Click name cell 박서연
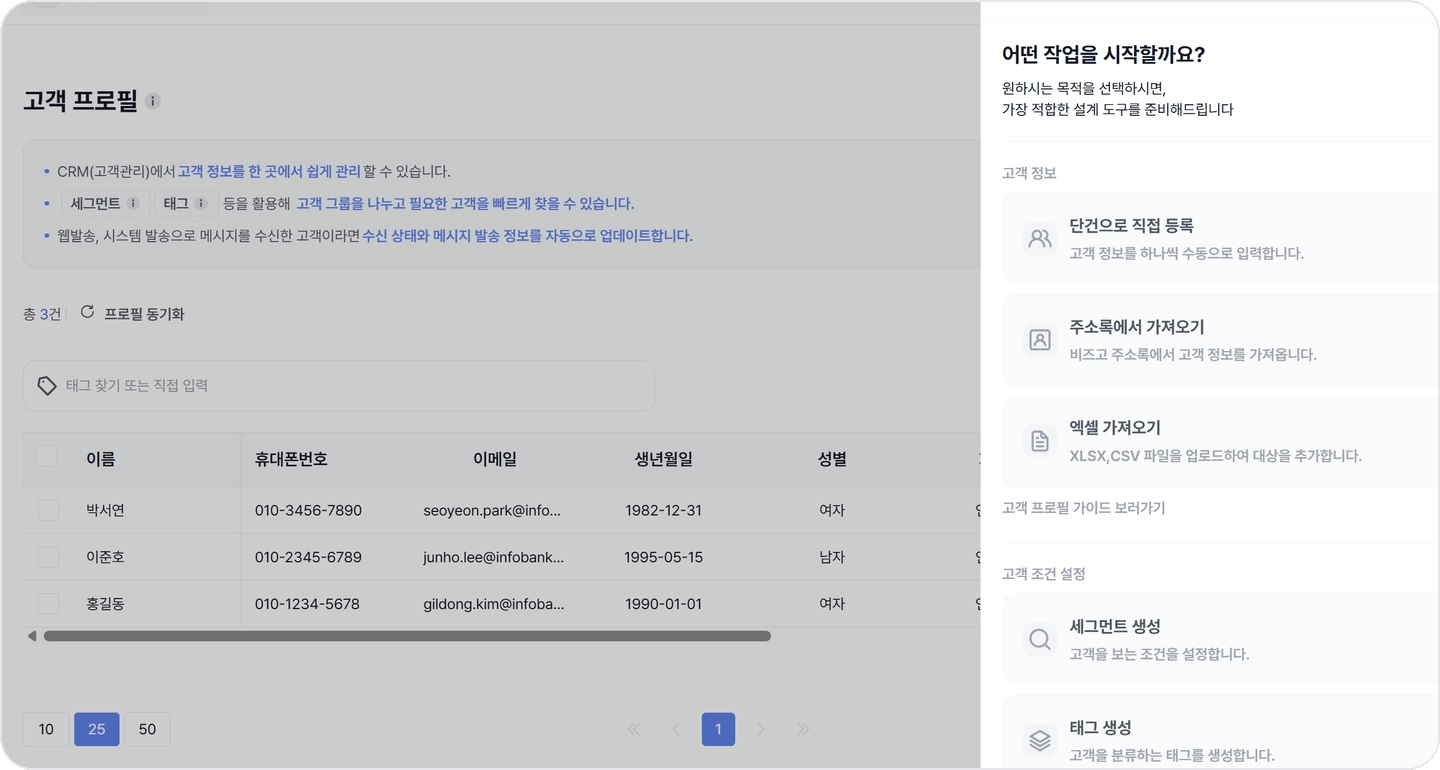Viewport: 1440px width, 770px height. pos(106,510)
